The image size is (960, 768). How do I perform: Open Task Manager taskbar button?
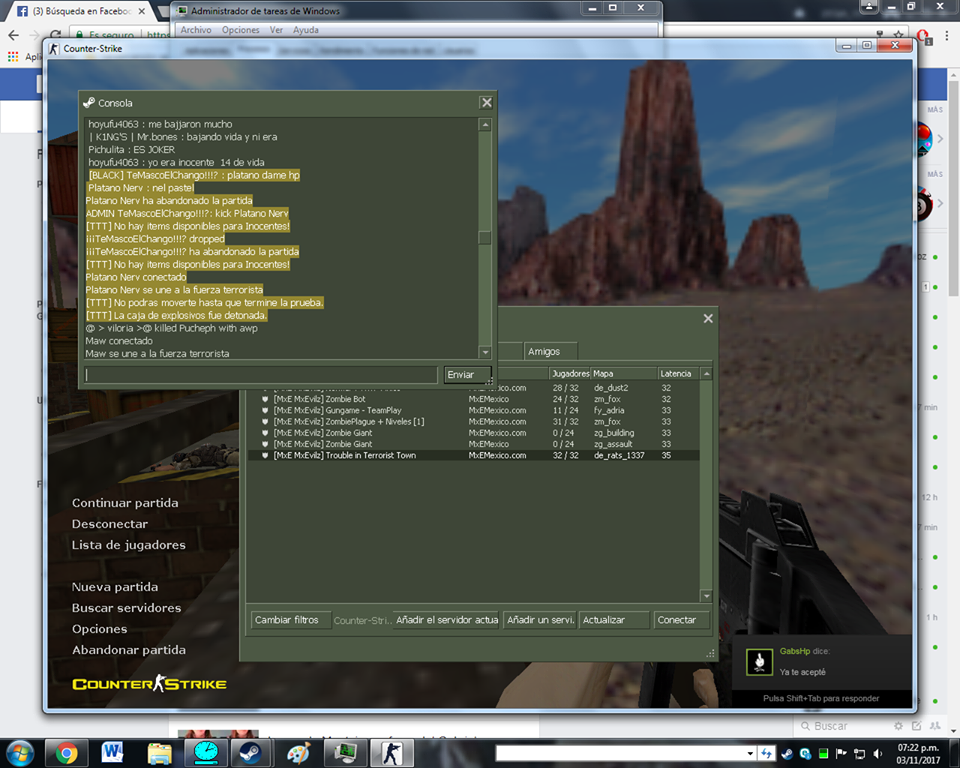[345, 753]
